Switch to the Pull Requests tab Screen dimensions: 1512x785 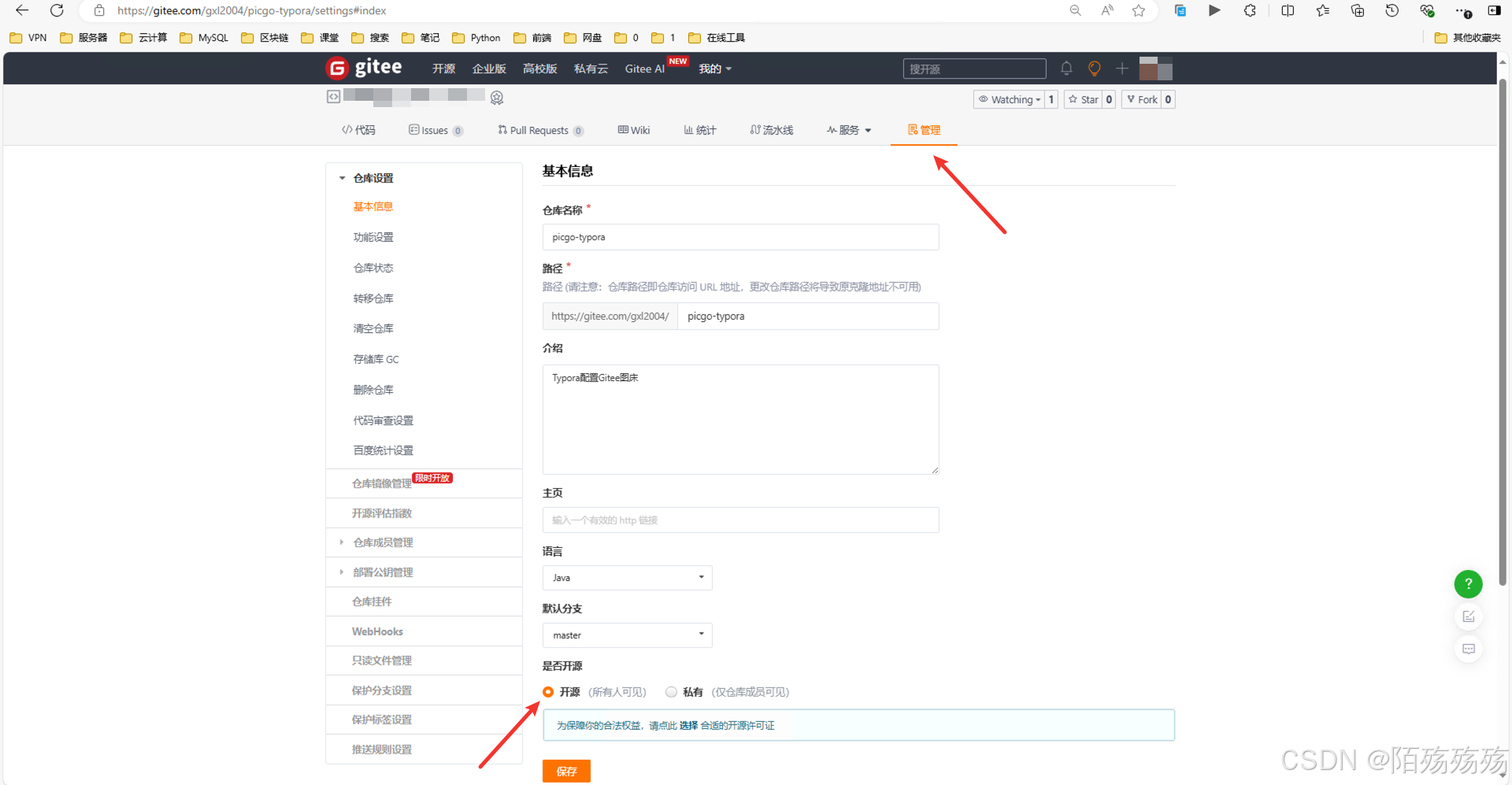click(x=540, y=130)
